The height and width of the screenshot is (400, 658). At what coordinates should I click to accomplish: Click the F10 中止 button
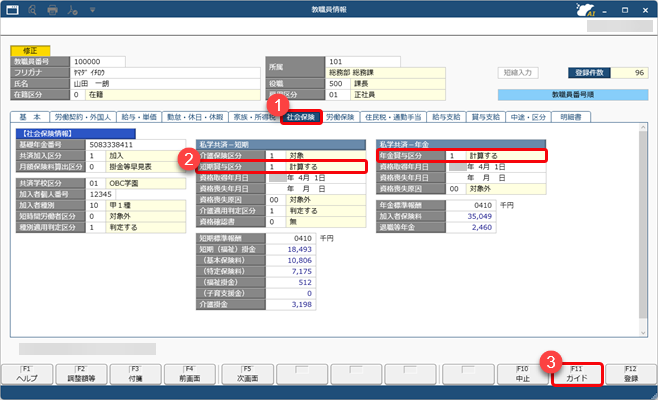pyautogui.click(x=522, y=374)
